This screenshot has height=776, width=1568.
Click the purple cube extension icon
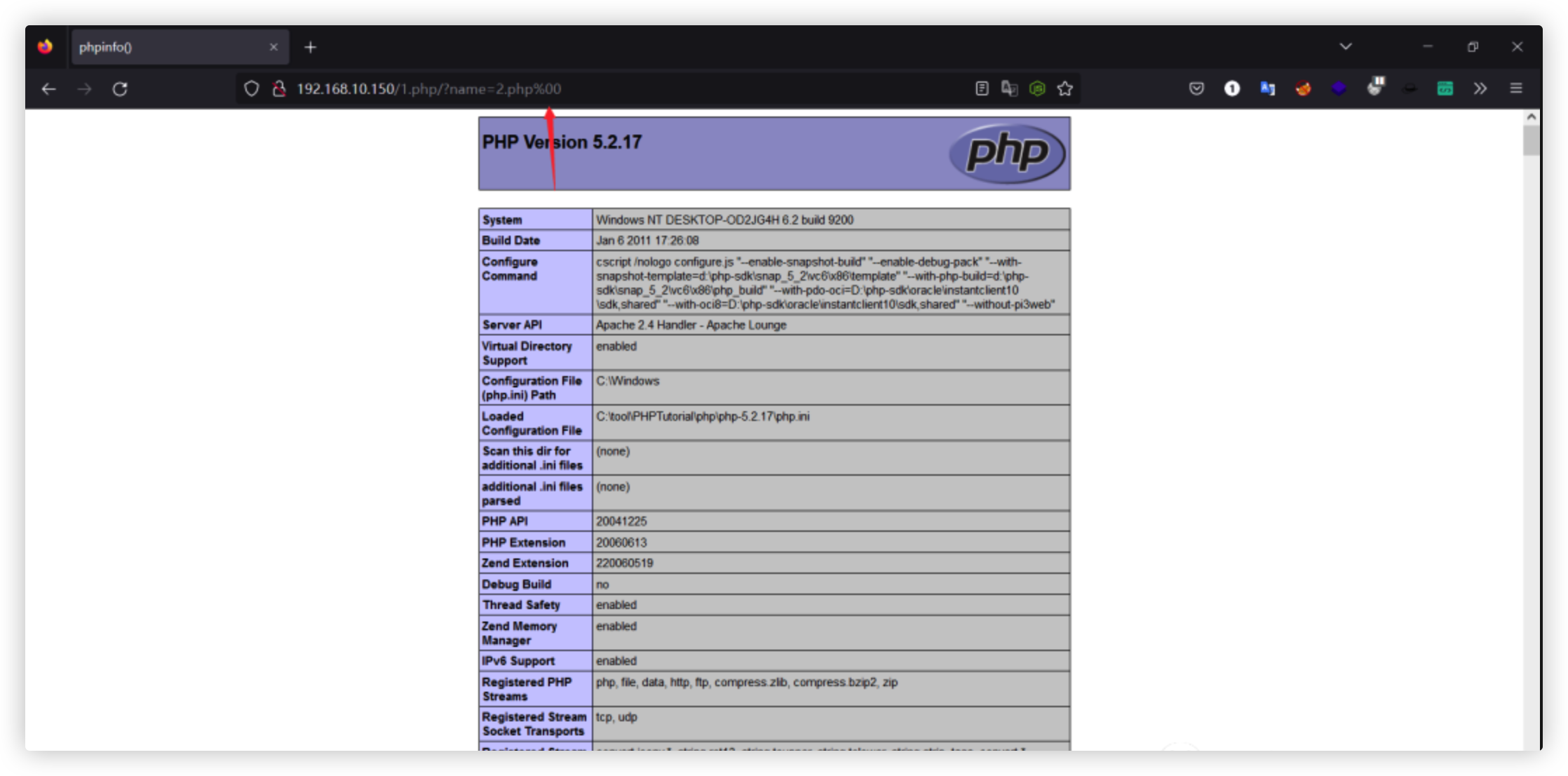click(1339, 89)
